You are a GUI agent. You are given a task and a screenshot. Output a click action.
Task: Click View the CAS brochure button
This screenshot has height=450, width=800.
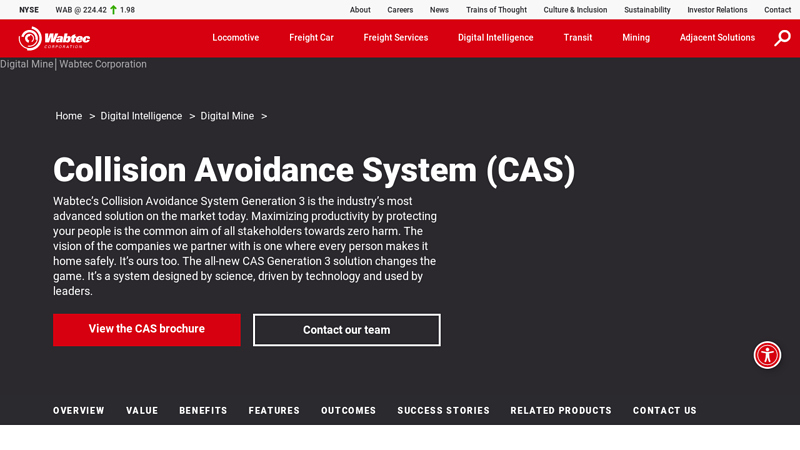(x=146, y=330)
